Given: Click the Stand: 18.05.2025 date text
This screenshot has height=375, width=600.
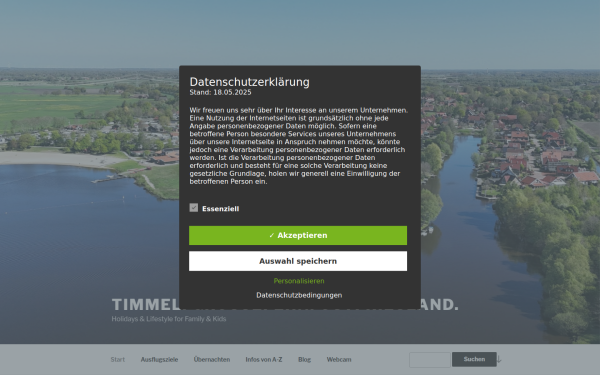Looking at the screenshot, I should (220, 92).
